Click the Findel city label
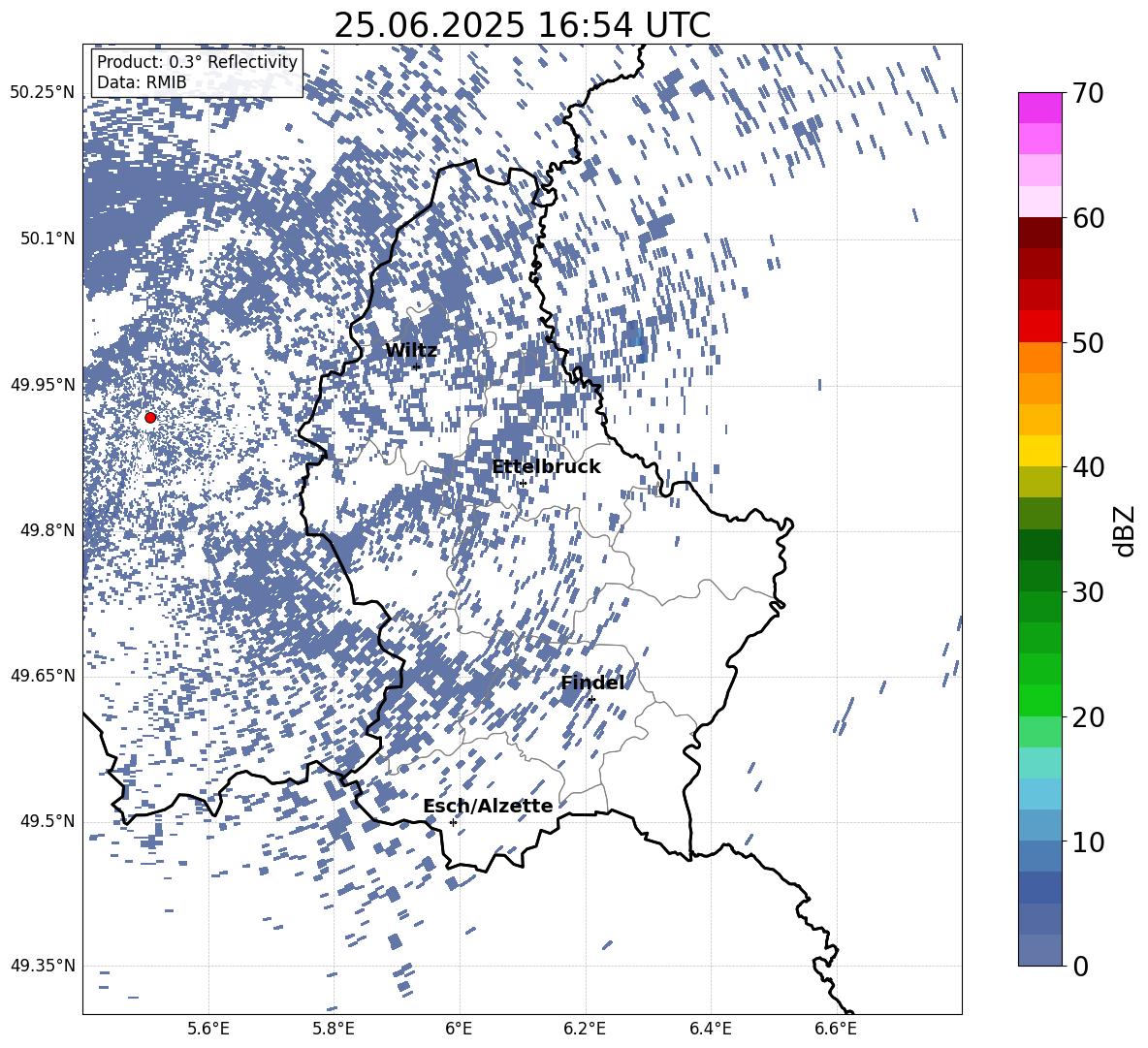 [592, 683]
